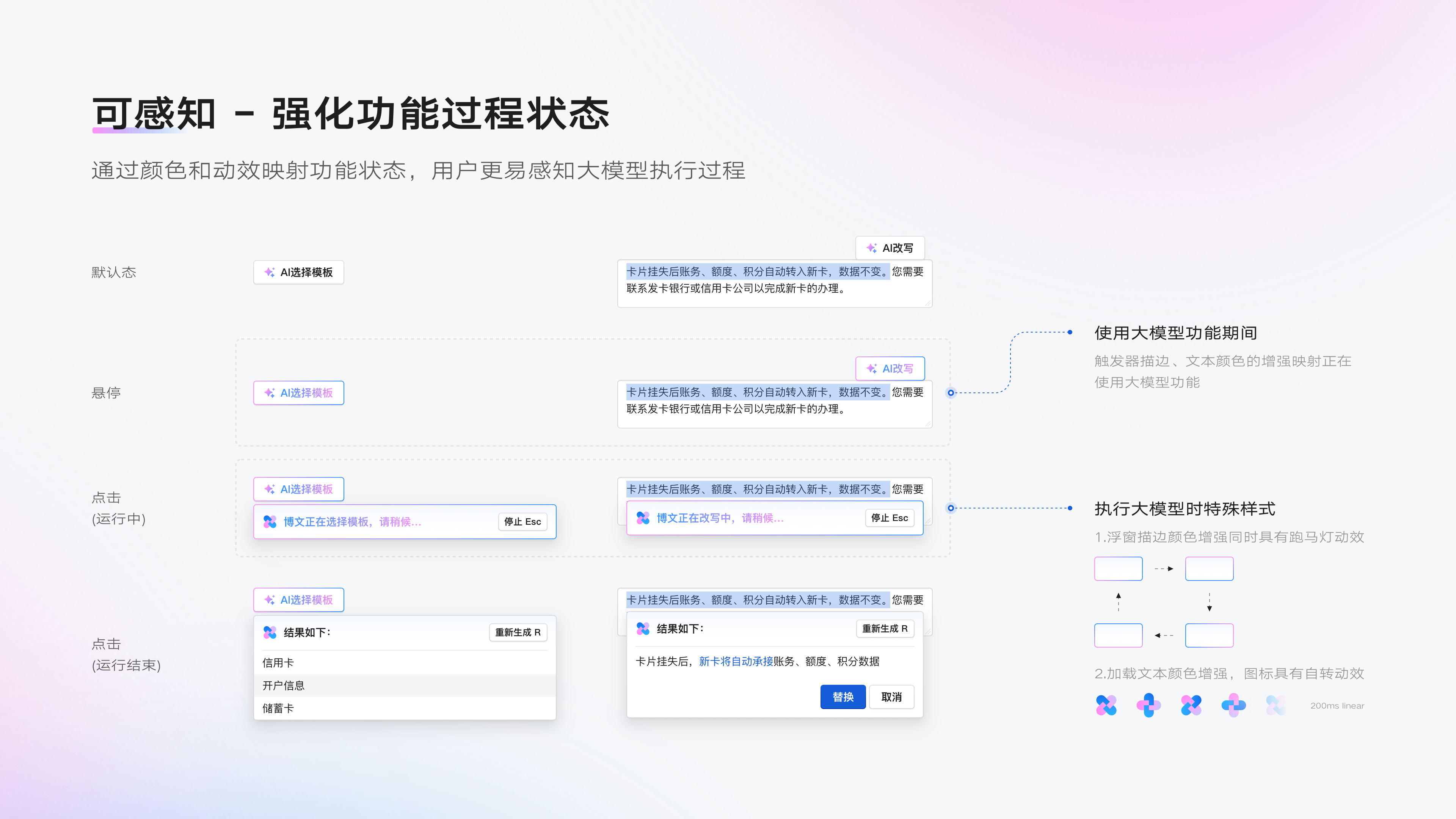The width and height of the screenshot is (1456, 819).
Task: Click the 200ms linear label
Action: tap(1337, 706)
